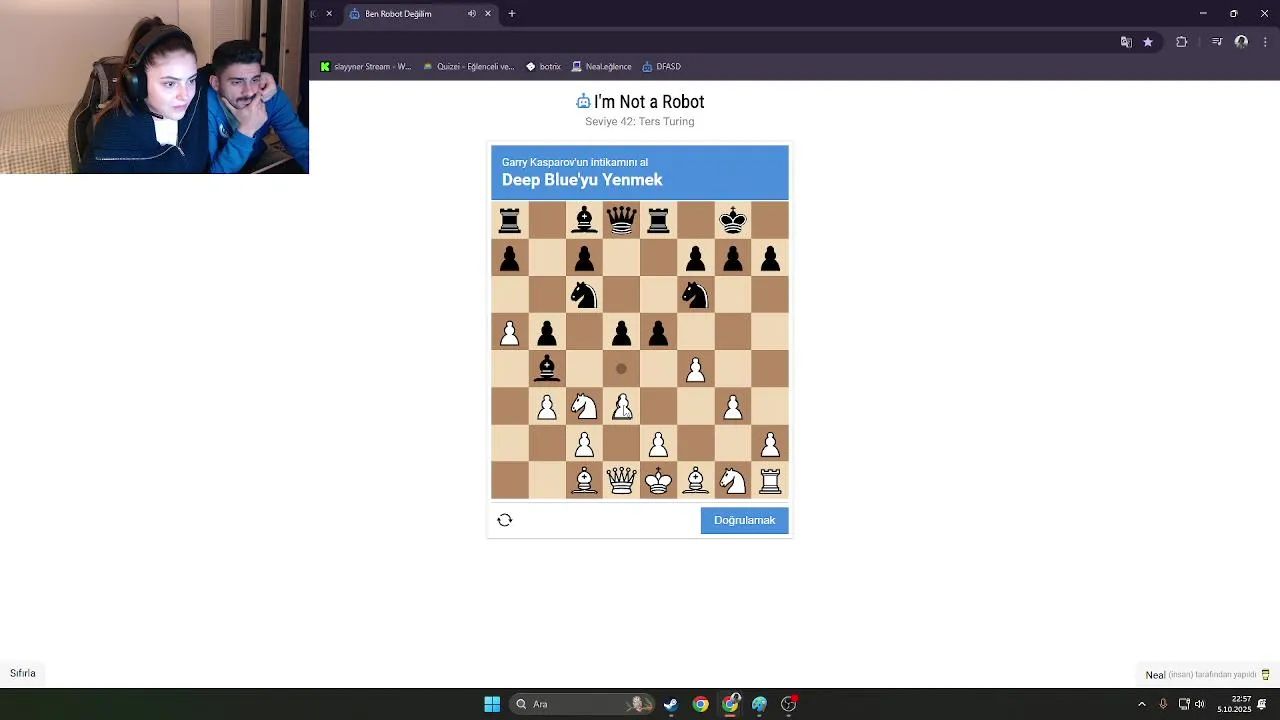Screen dimensions: 1280x720
Task: Select the black rook on e8
Action: pos(658,220)
